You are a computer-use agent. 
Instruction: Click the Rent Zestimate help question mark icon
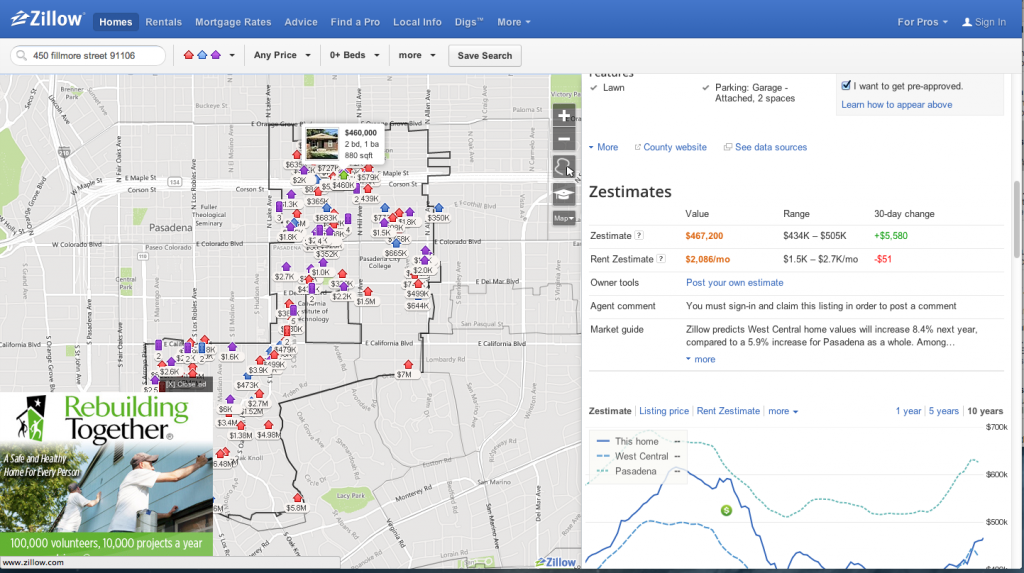pos(661,259)
